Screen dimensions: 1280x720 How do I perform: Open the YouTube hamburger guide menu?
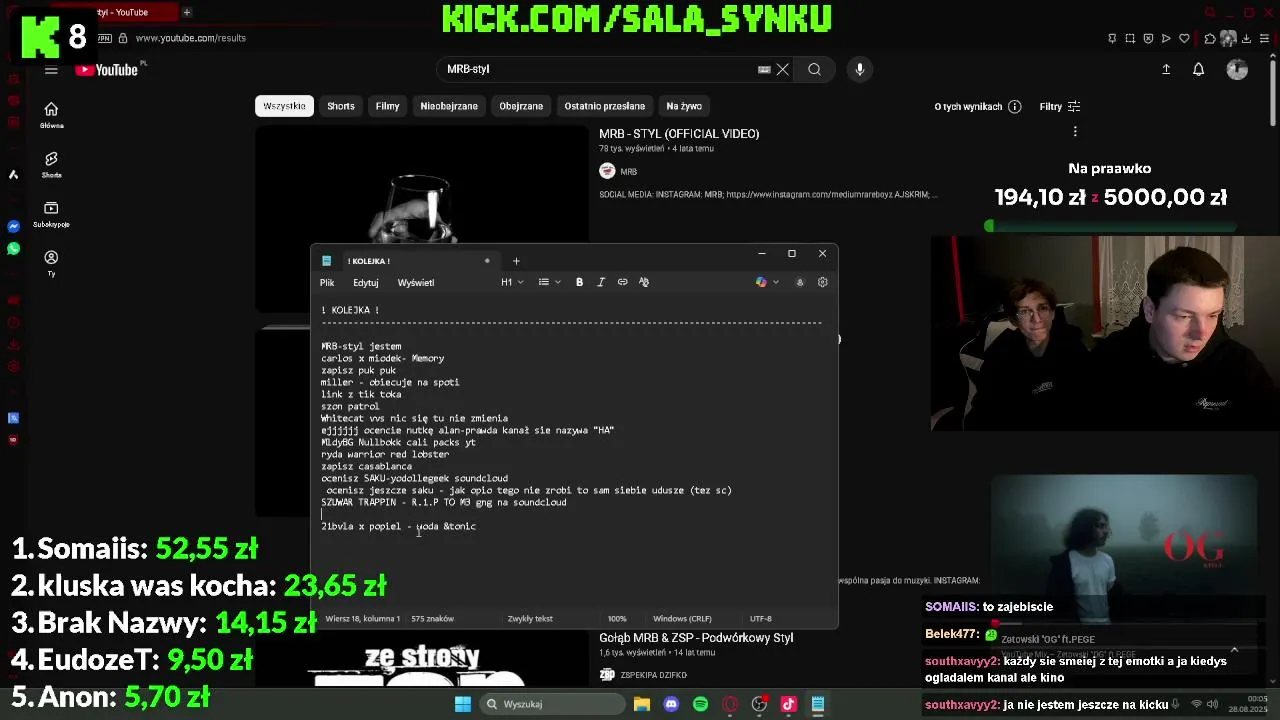51,70
